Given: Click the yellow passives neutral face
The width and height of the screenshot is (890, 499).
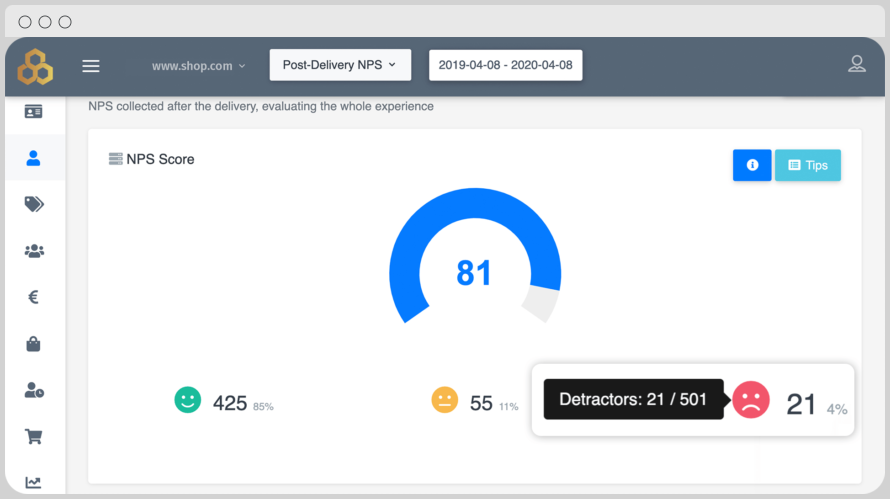Looking at the screenshot, I should pyautogui.click(x=444, y=400).
